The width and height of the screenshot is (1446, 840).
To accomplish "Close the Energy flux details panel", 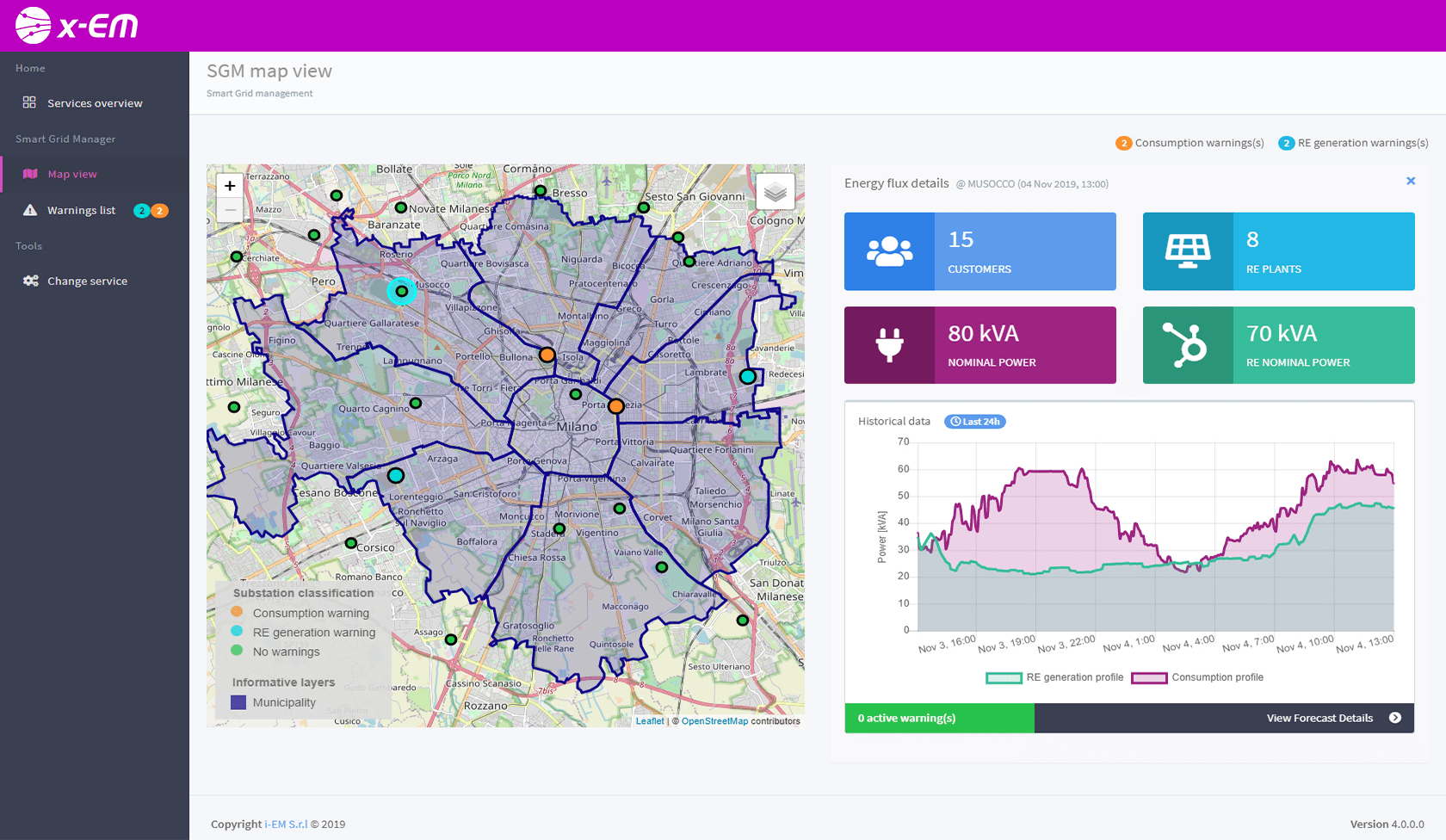I will pos(1411,181).
